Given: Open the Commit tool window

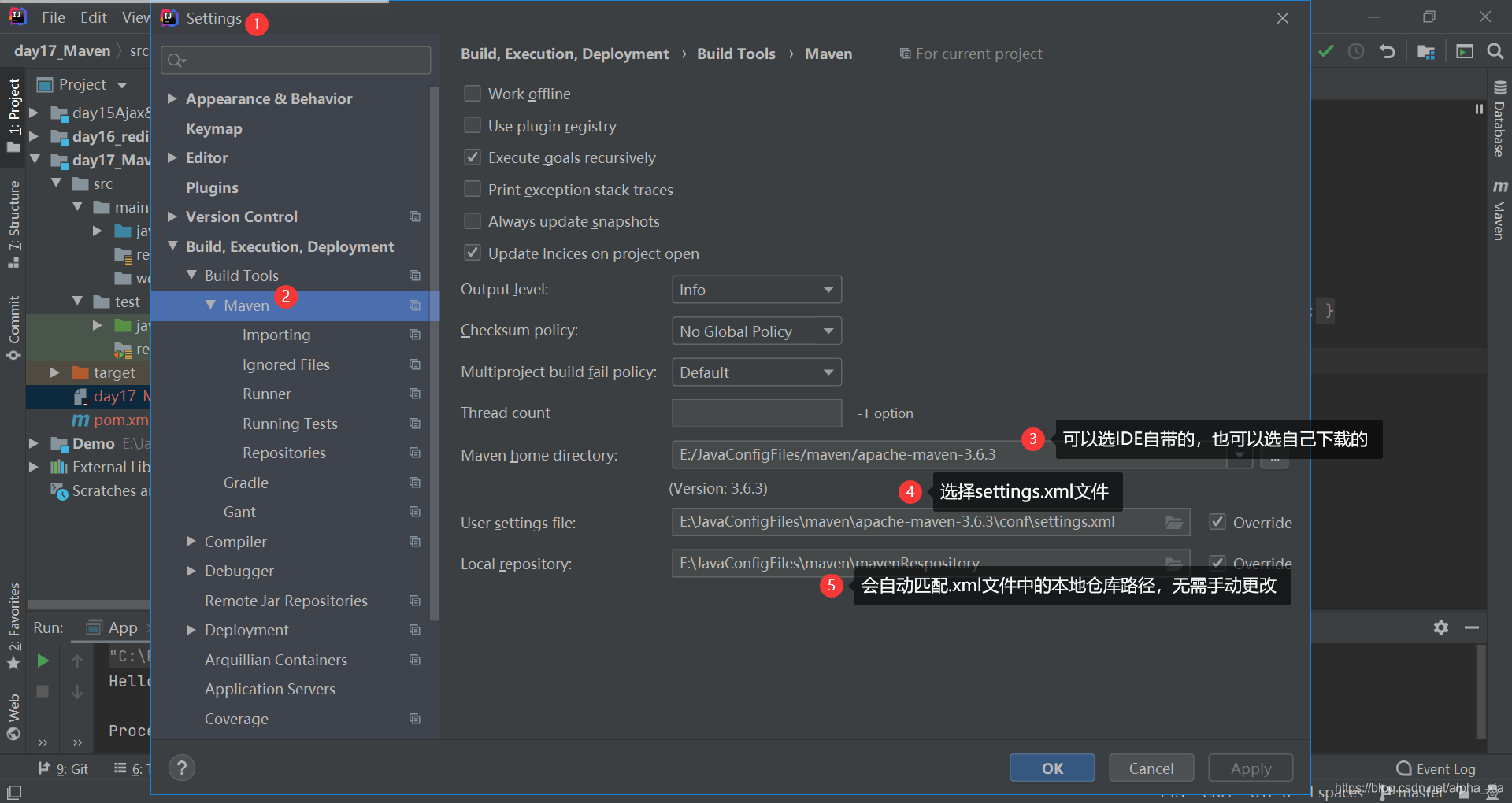Looking at the screenshot, I should coord(13,328).
